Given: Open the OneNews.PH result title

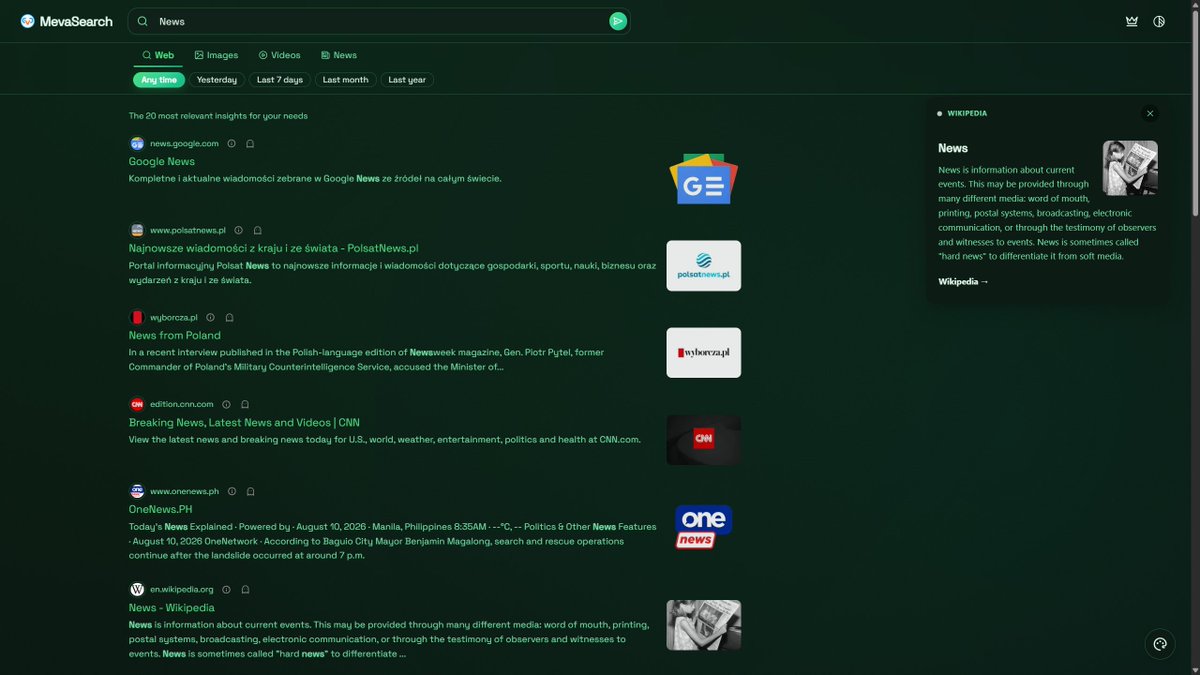Looking at the screenshot, I should [x=160, y=509].
